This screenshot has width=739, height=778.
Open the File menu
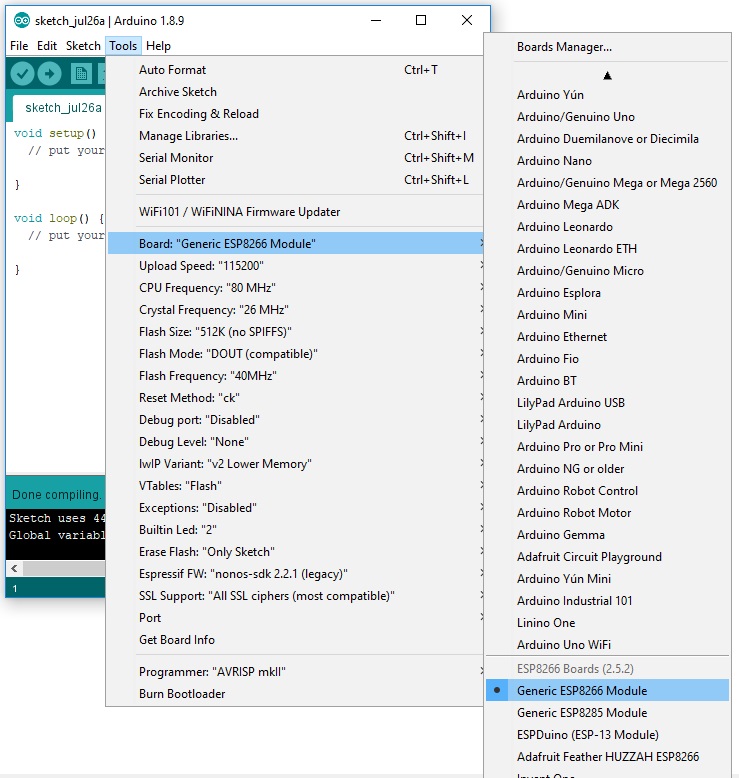(19, 46)
